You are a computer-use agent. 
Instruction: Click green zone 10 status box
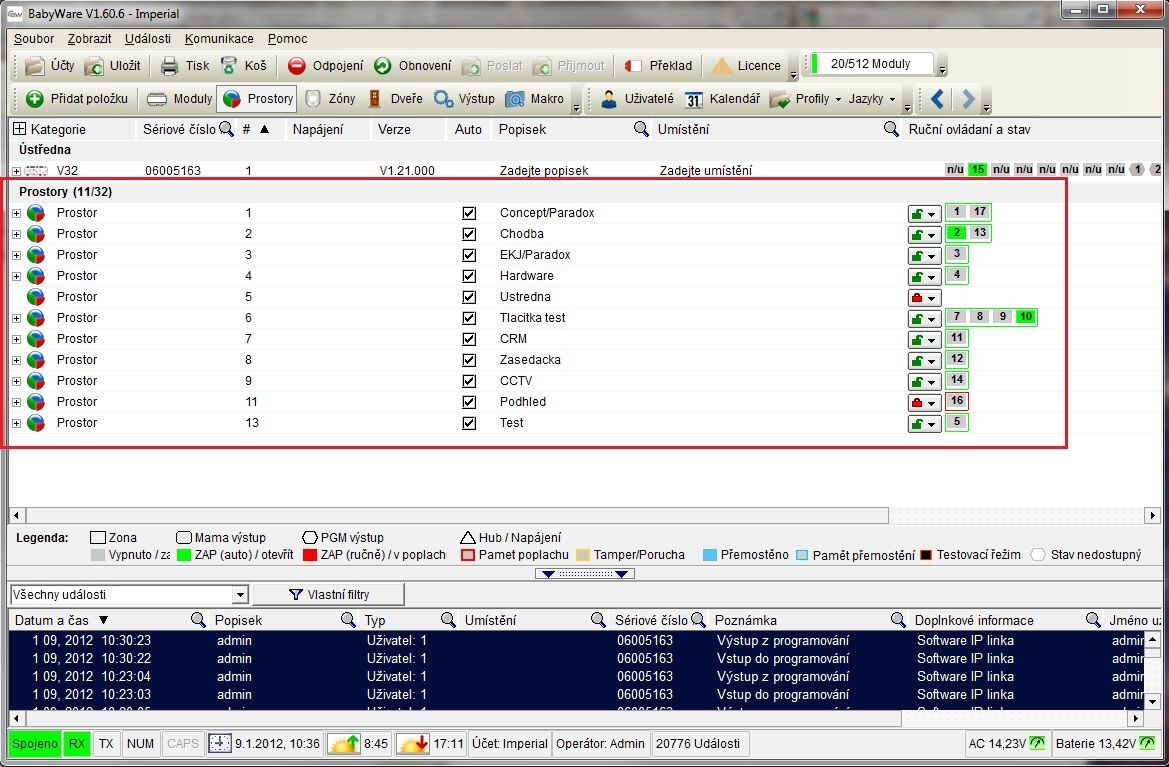point(1025,318)
